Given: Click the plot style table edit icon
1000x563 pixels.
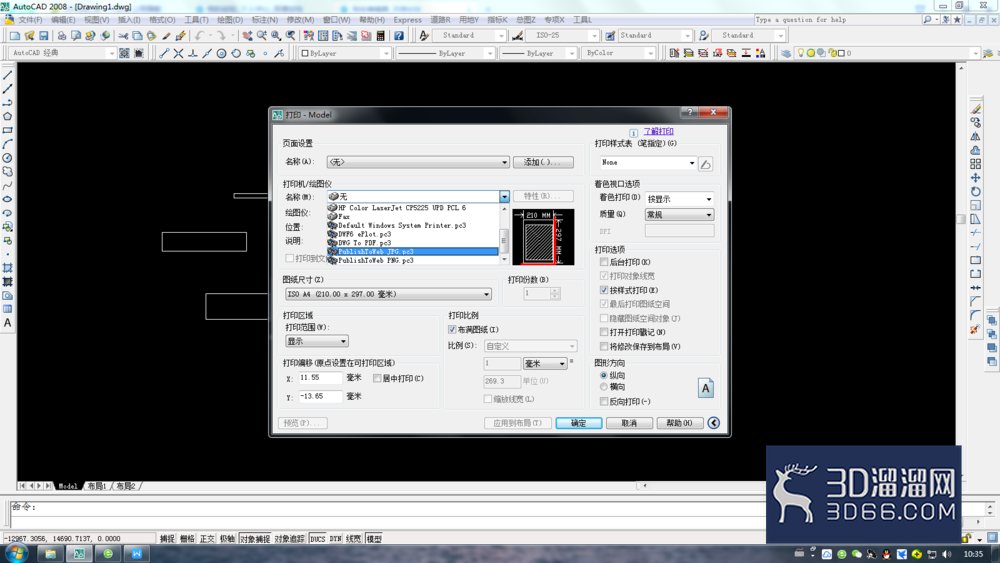Looking at the screenshot, I should click(705, 164).
